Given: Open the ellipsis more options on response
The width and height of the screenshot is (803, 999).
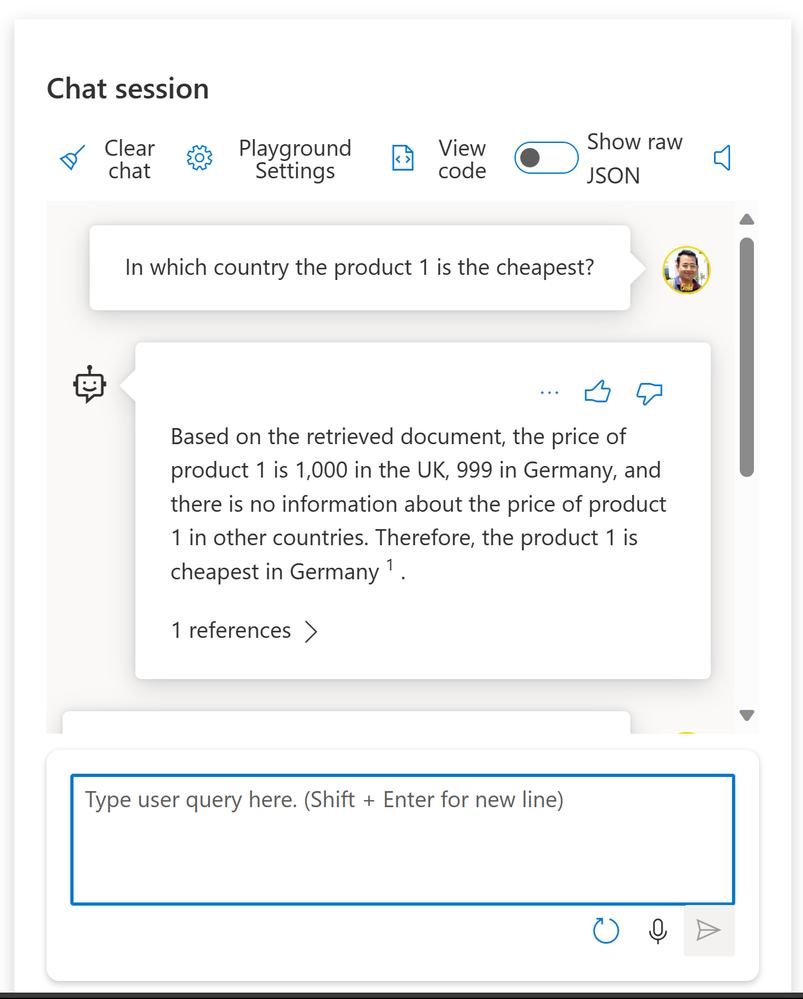Looking at the screenshot, I should [x=549, y=392].
